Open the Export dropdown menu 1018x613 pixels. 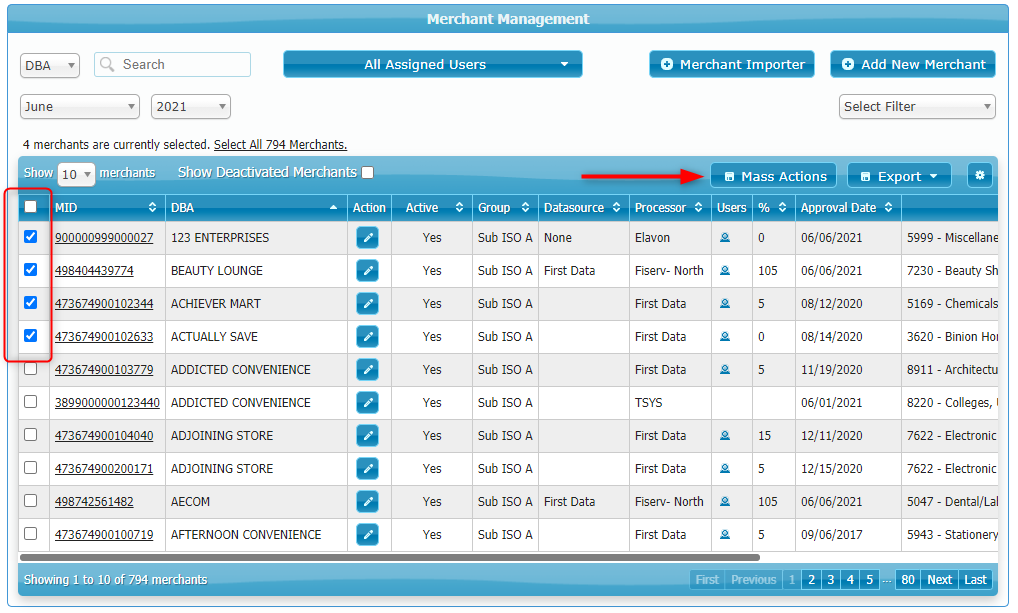coord(899,176)
